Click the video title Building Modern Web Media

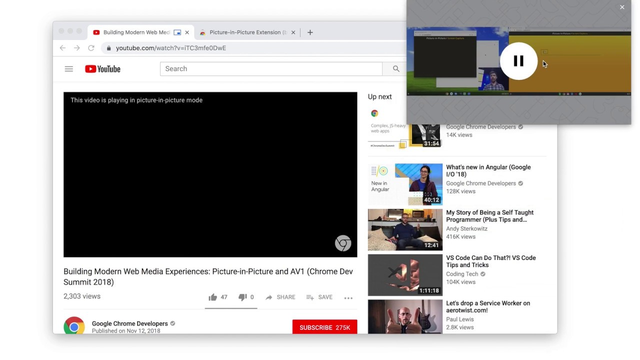(208, 277)
